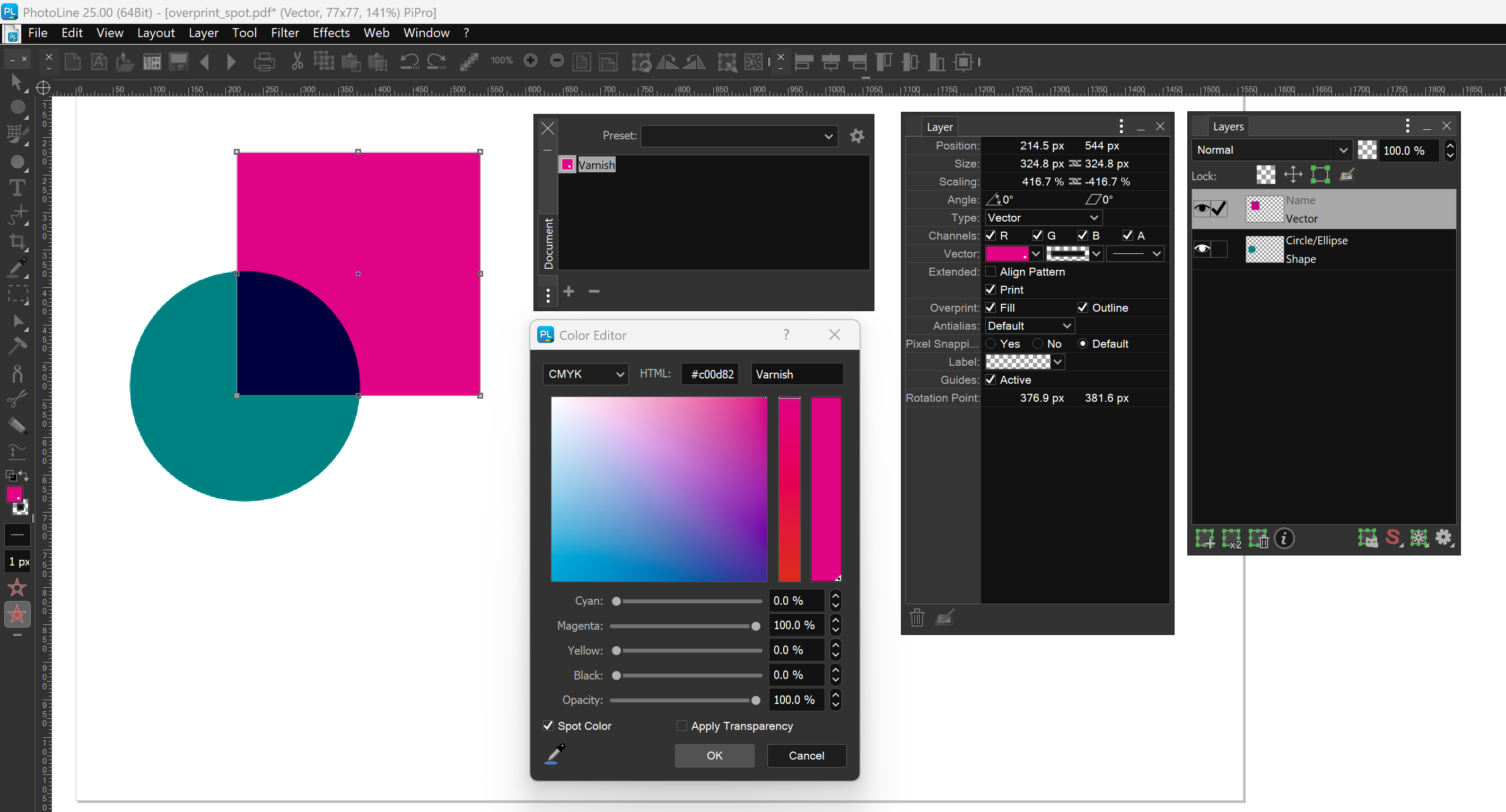Select the hammer tool in toolbox

17,345
